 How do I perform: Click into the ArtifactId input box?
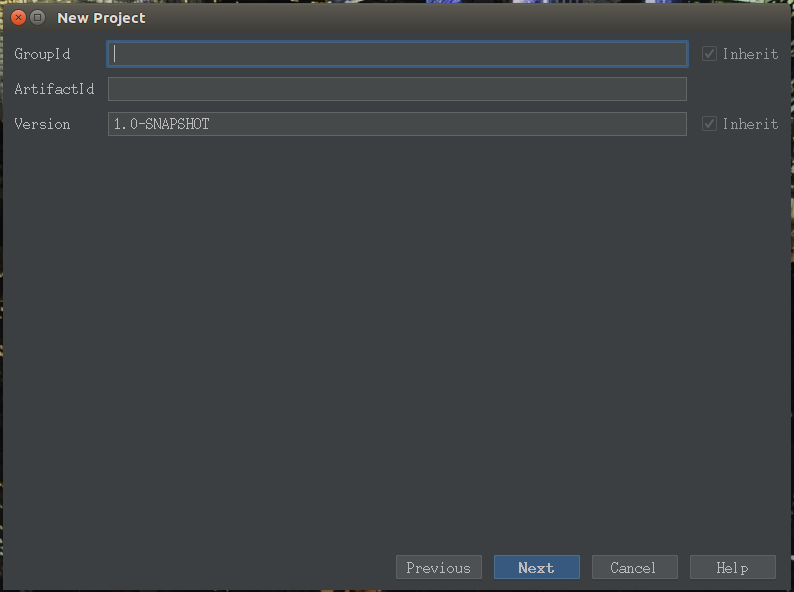[397, 89]
